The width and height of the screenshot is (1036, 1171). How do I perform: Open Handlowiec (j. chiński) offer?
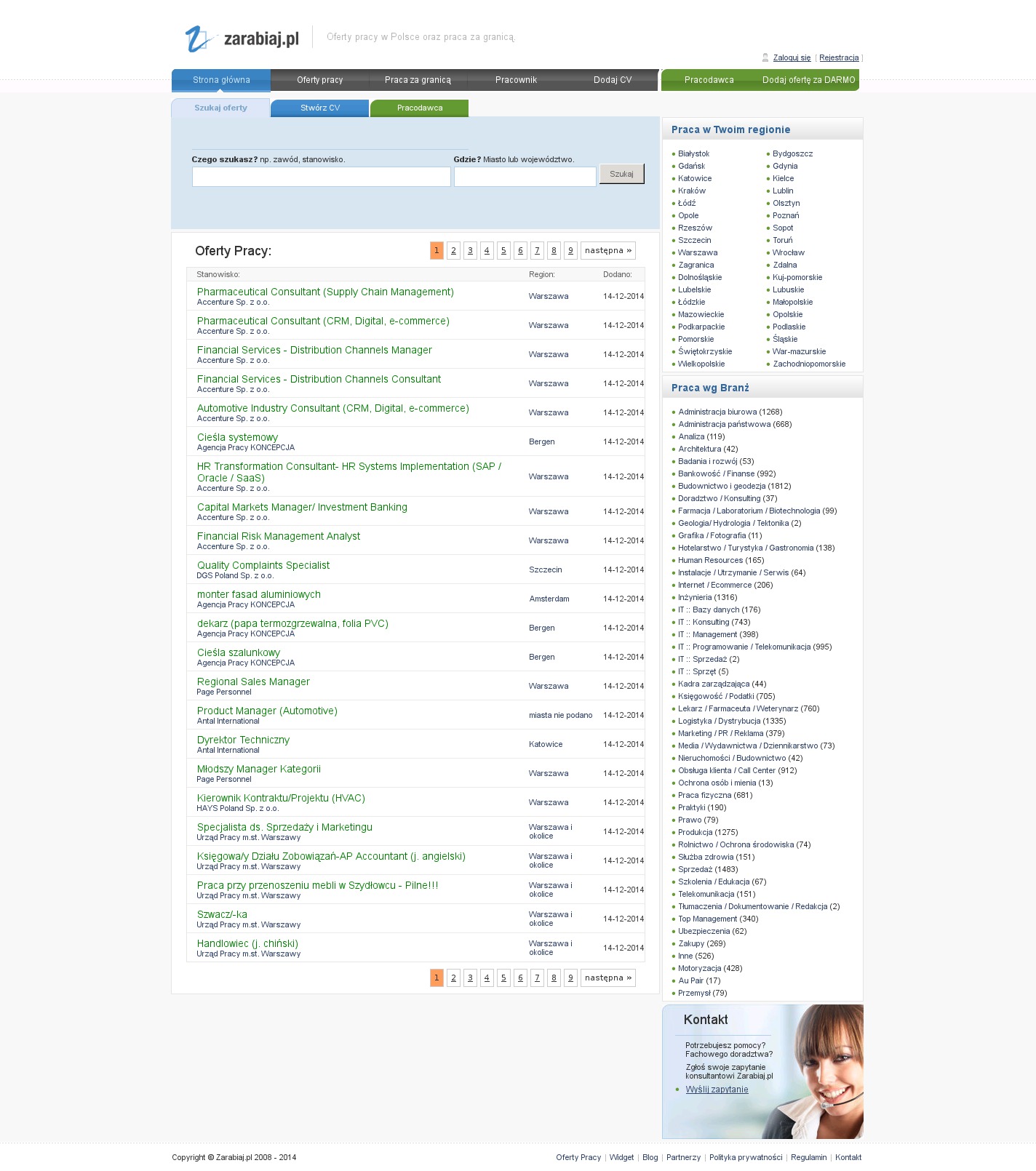pyautogui.click(x=247, y=943)
